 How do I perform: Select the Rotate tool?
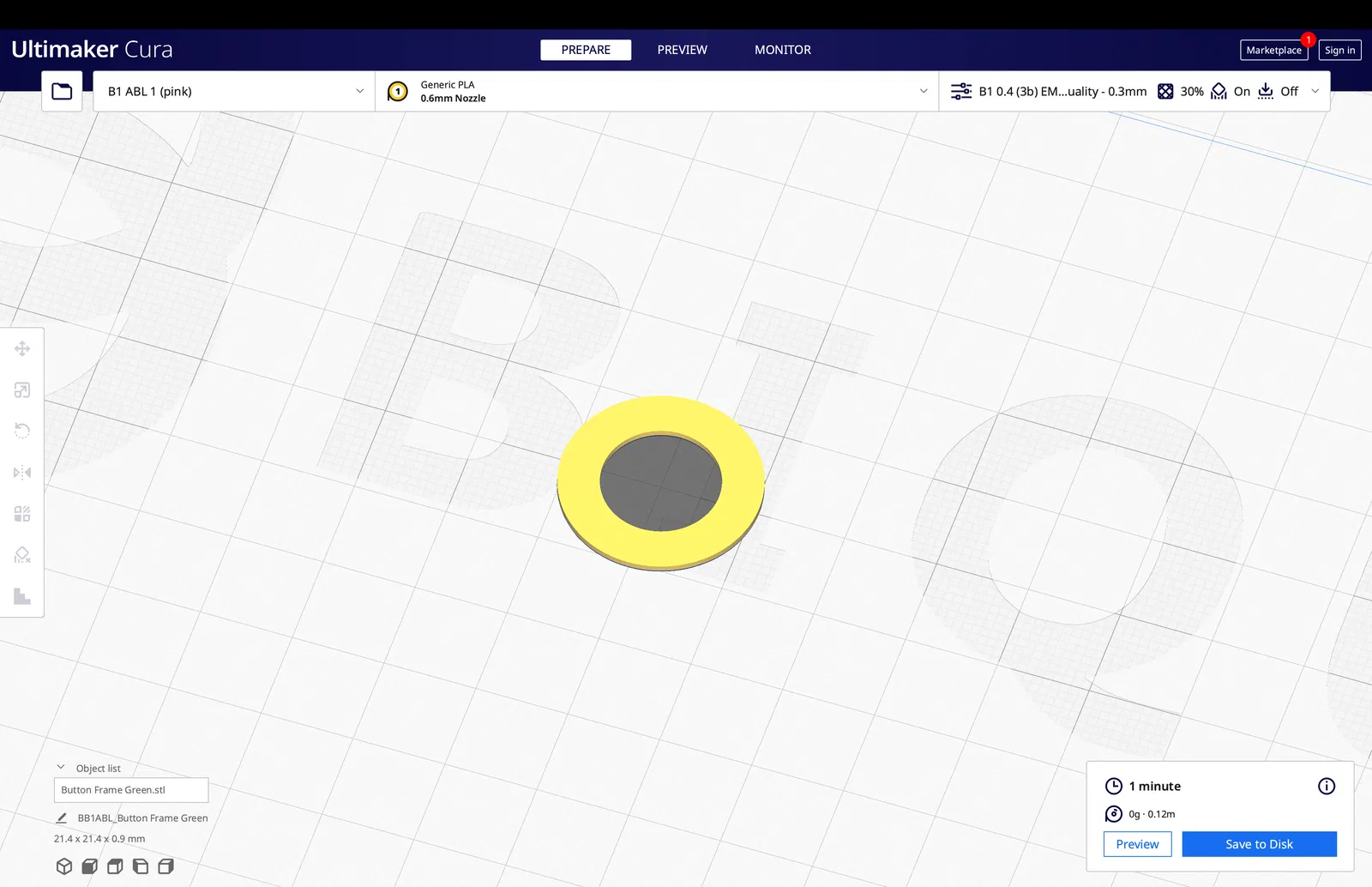pos(22,431)
